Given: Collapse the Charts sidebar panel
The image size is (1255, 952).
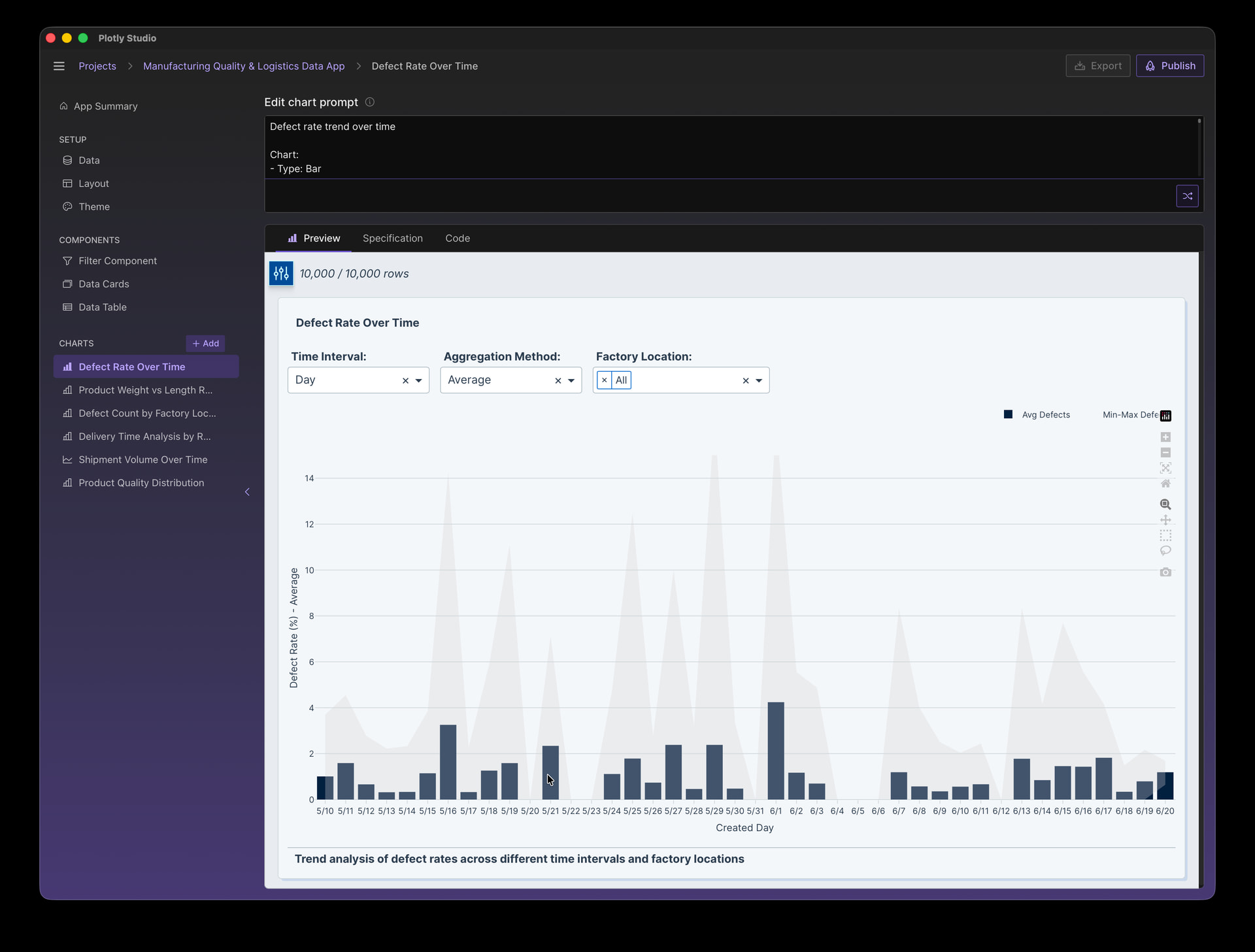Looking at the screenshot, I should 247,492.
